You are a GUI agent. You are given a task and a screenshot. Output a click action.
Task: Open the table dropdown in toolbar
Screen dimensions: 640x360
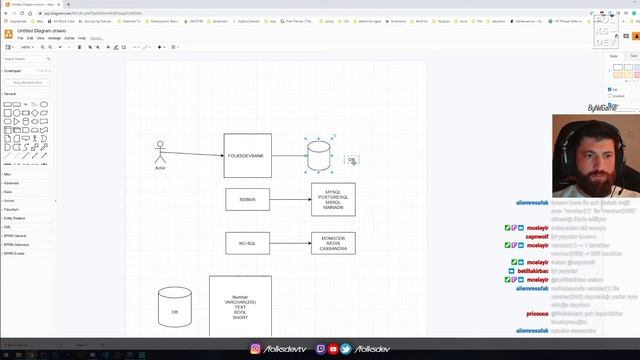point(175,47)
